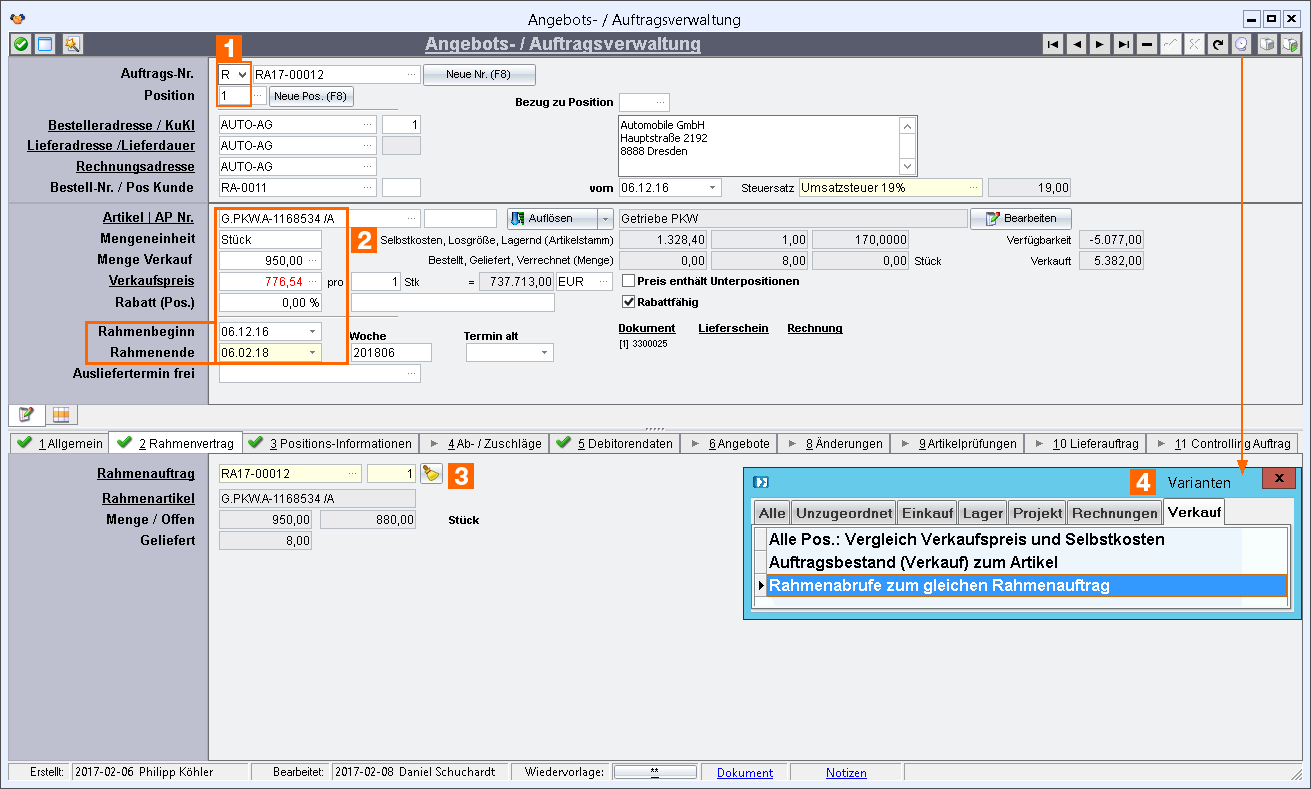Click the Bearbeiten button
This screenshot has width=1311, height=789.
[x=1021, y=218]
